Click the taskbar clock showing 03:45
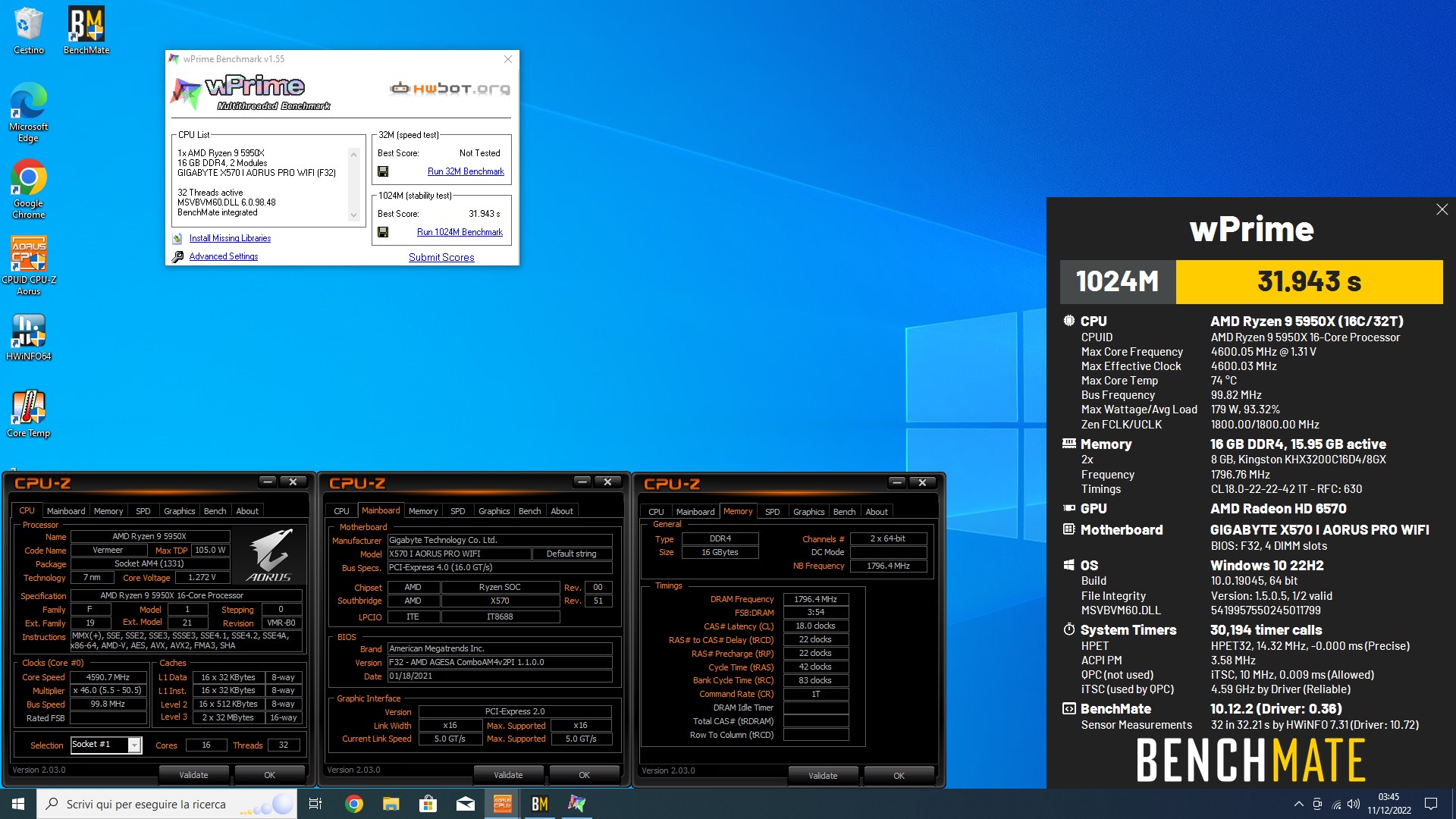 (x=1389, y=804)
